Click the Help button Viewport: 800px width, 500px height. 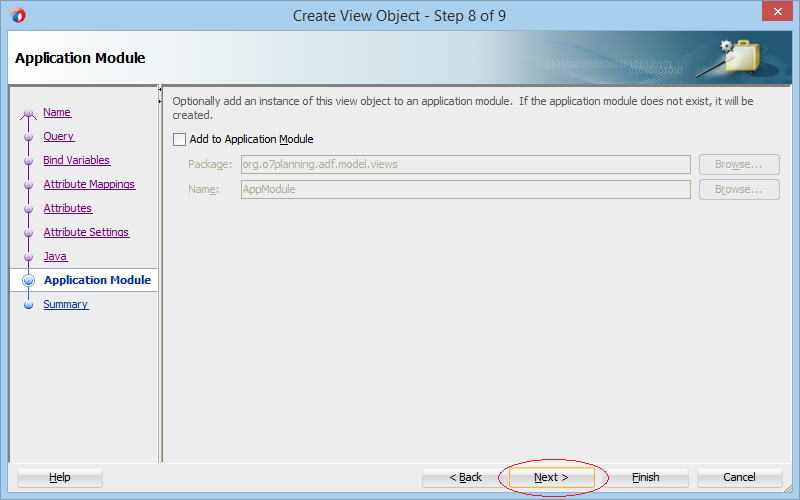(x=60, y=478)
